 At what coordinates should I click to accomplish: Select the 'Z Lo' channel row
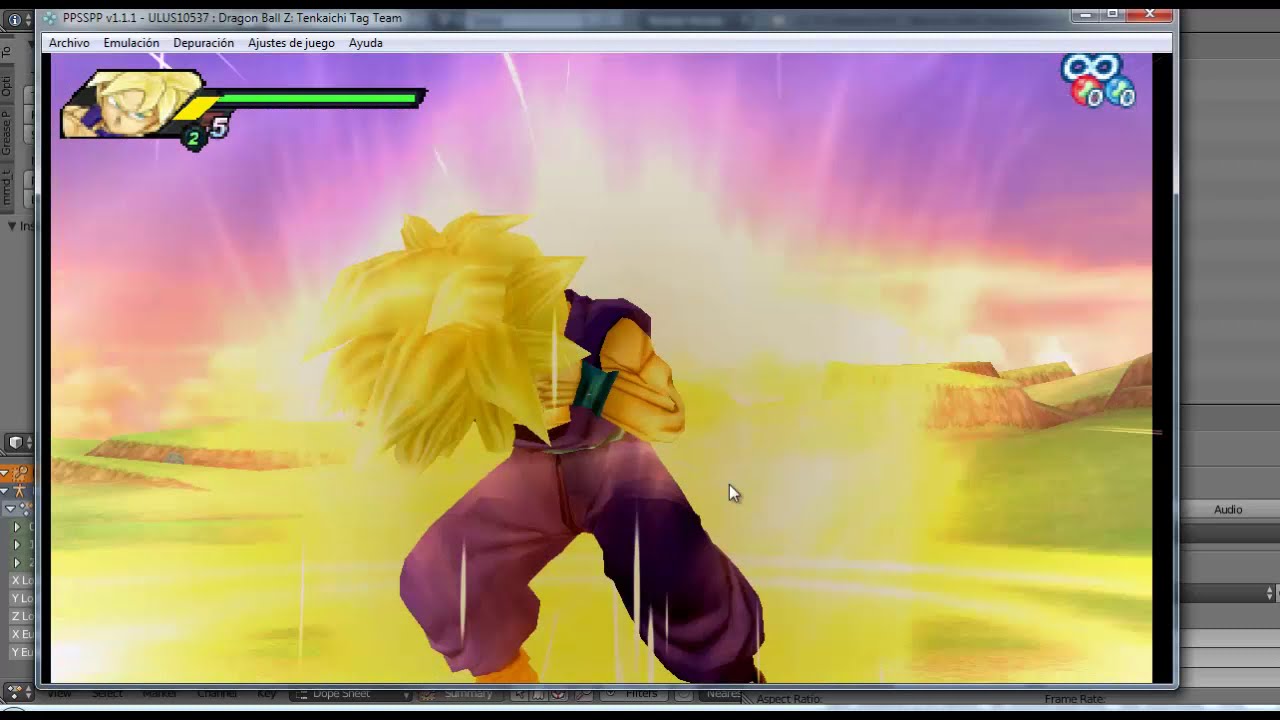point(21,617)
